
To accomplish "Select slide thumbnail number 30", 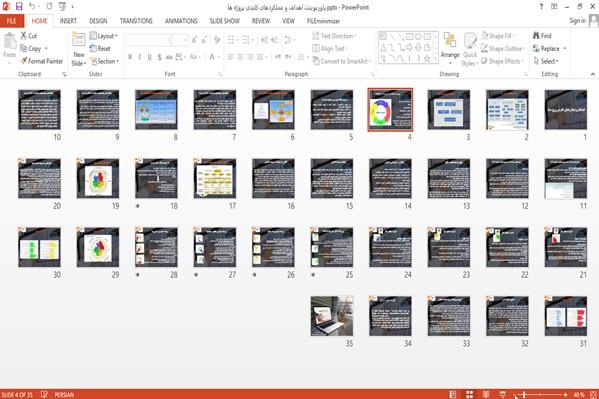I will click(39, 247).
